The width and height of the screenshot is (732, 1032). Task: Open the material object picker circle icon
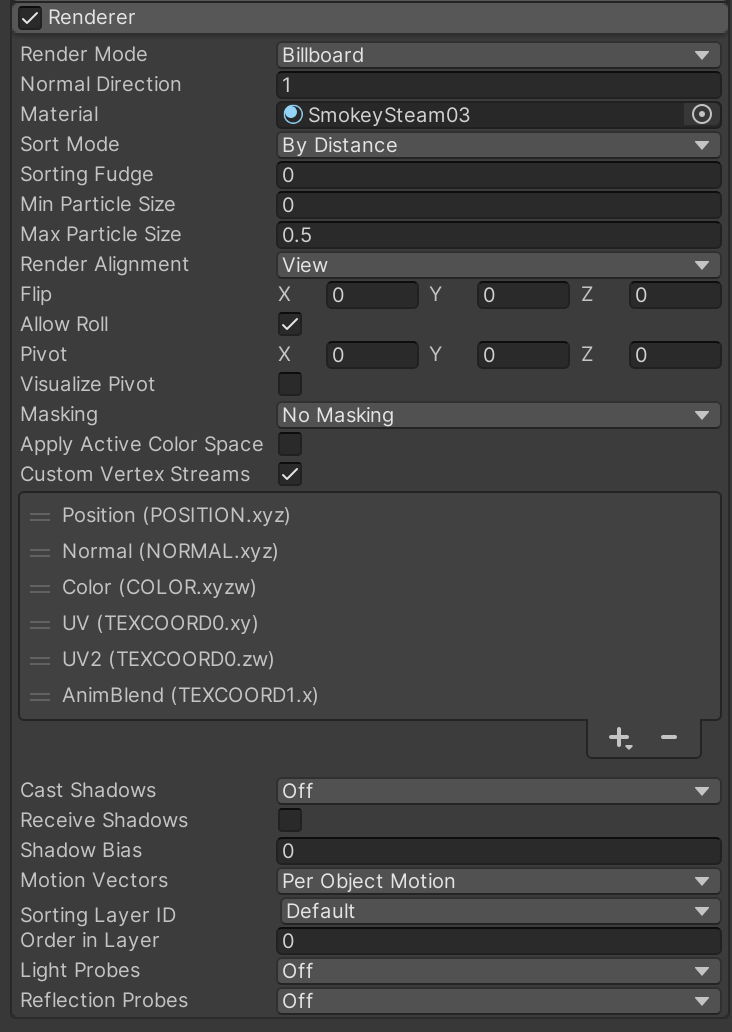click(701, 115)
